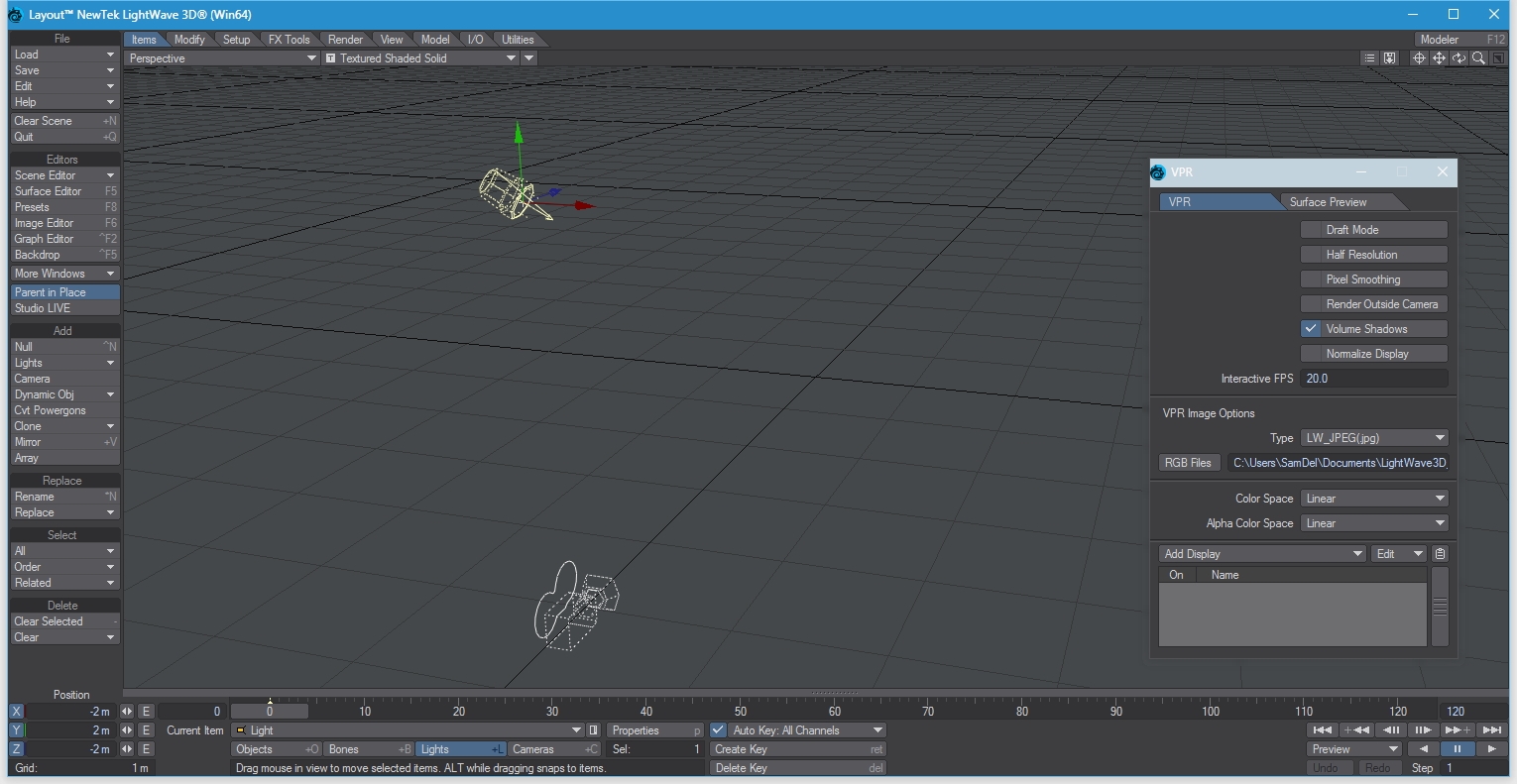Image resolution: width=1517 pixels, height=784 pixels.
Task: Open the Preview dropdown
Action: [x=1354, y=749]
